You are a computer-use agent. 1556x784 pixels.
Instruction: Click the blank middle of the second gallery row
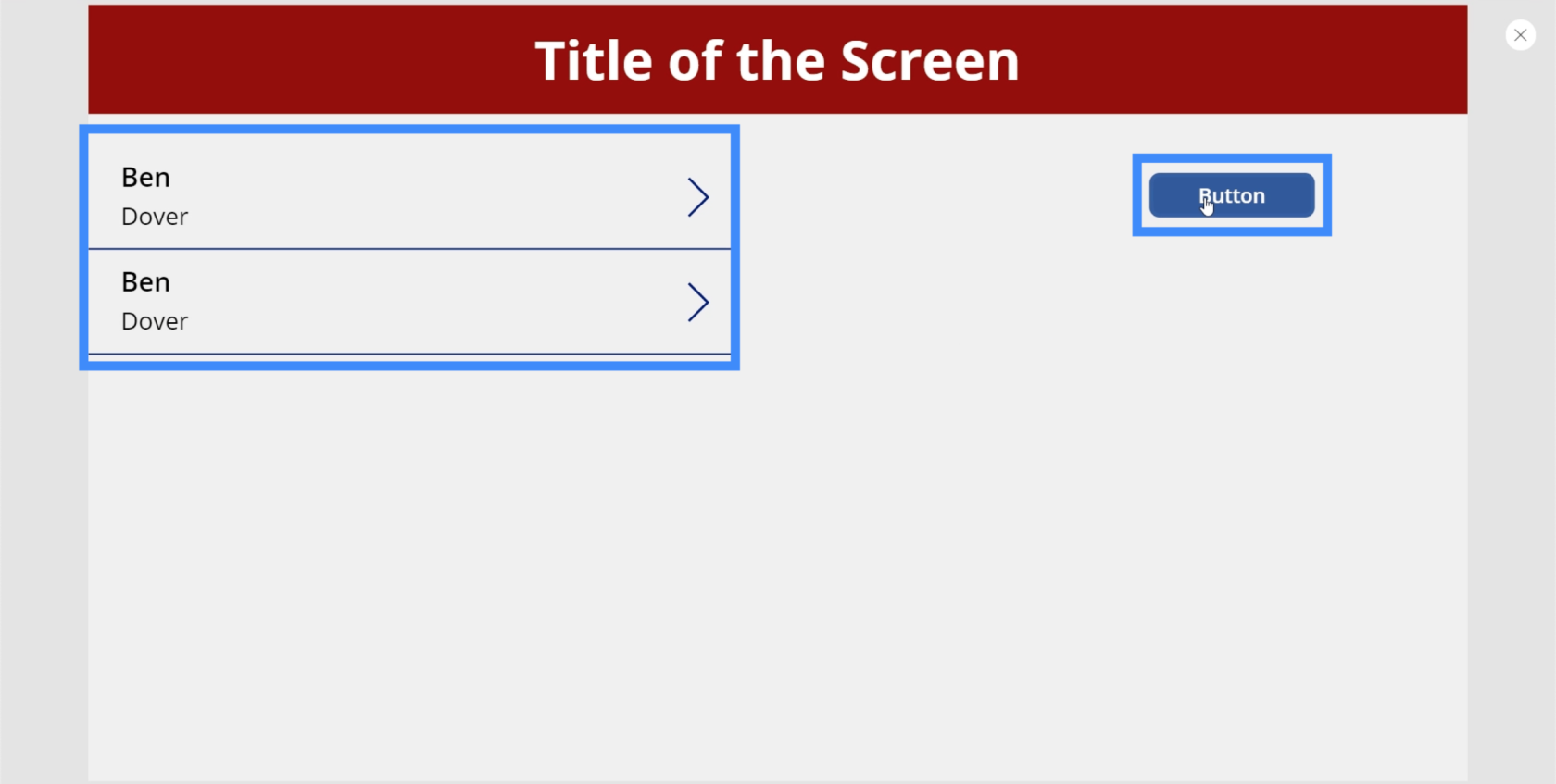[x=417, y=302]
